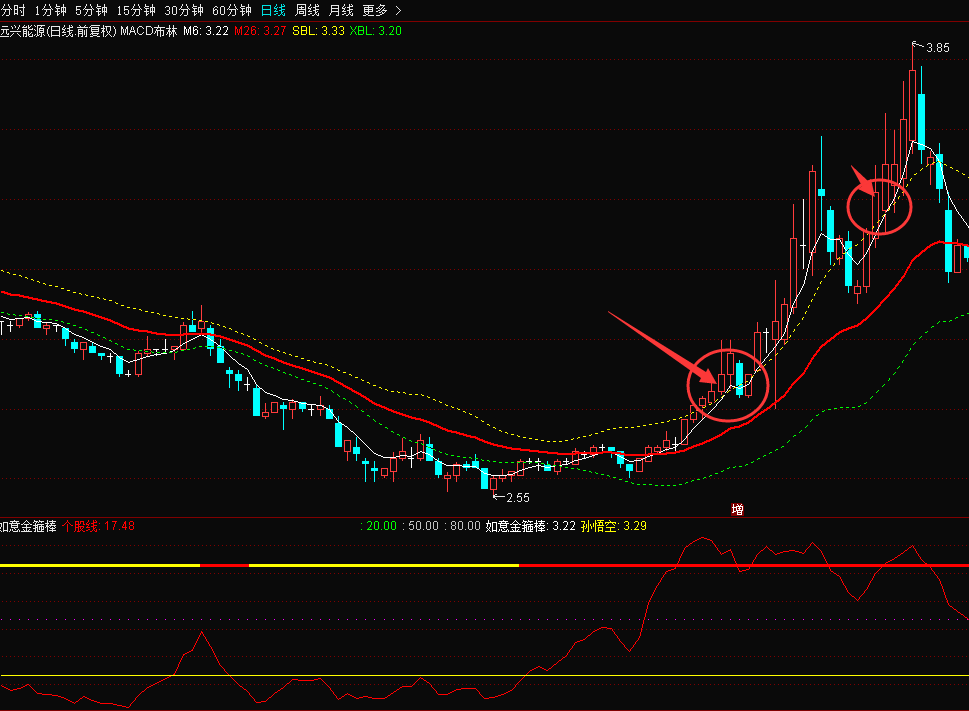The width and height of the screenshot is (969, 711).
Task: Switch to the 分时 intraday tab
Action: pyautogui.click(x=13, y=11)
